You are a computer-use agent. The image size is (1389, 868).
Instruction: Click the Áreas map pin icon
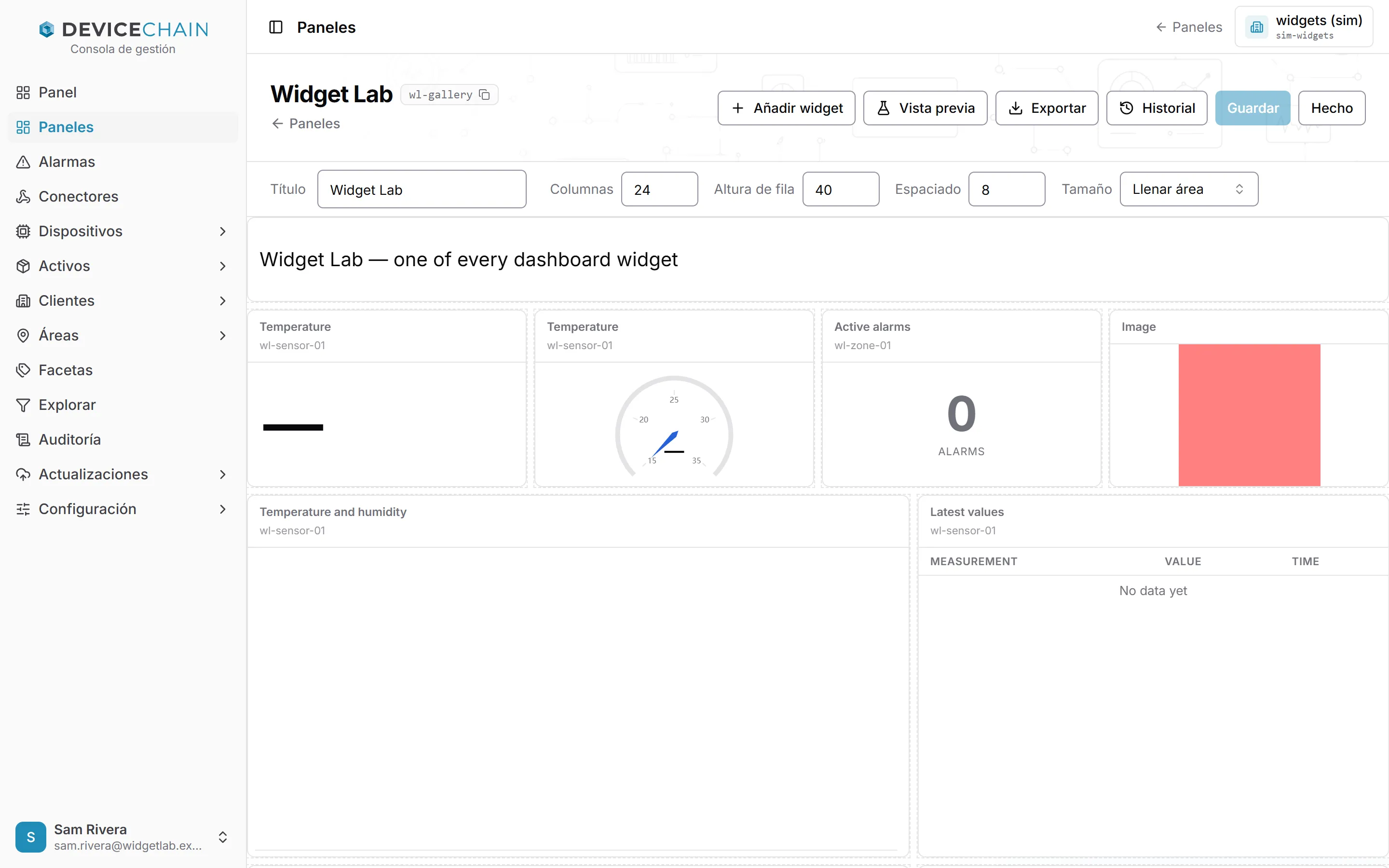(23, 335)
